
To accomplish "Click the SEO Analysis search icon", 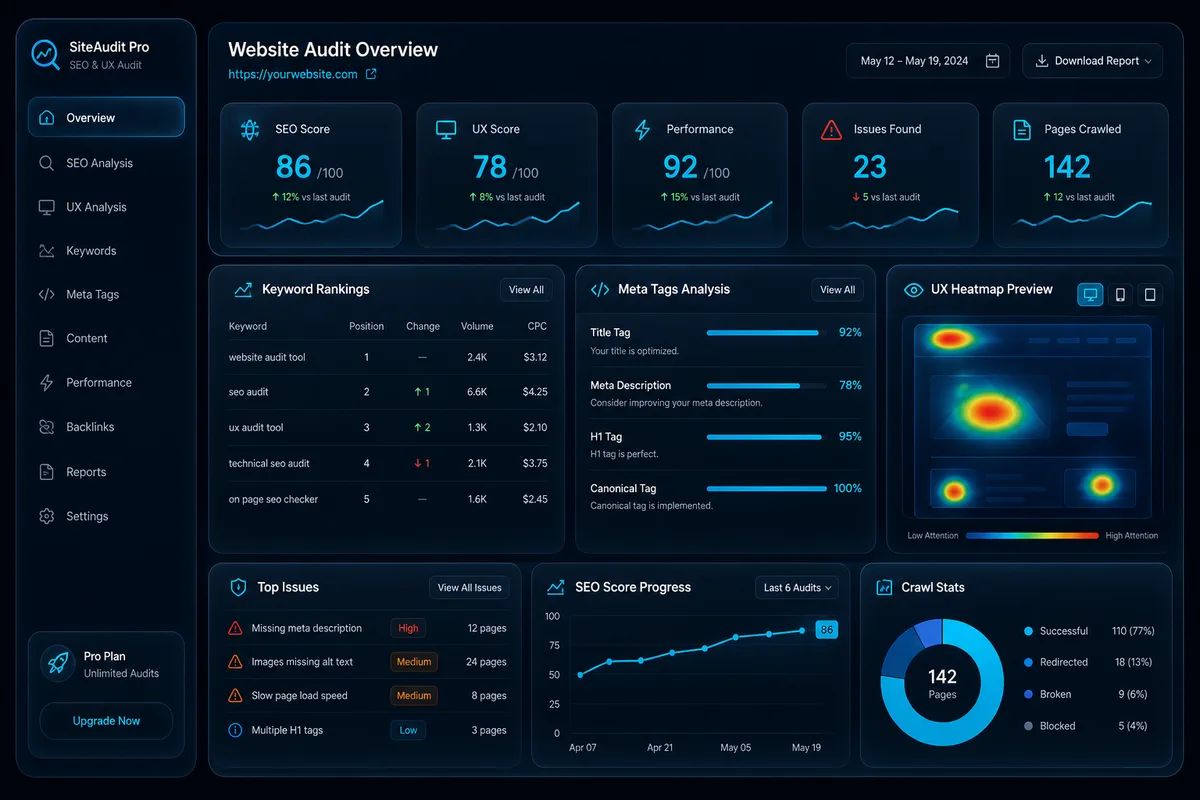I will [x=46, y=163].
